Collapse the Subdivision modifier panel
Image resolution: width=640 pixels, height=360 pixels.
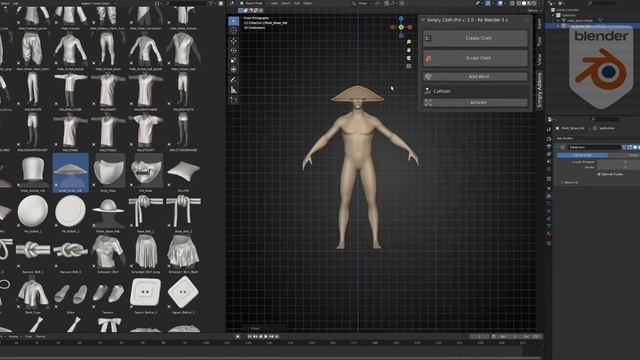(558, 147)
